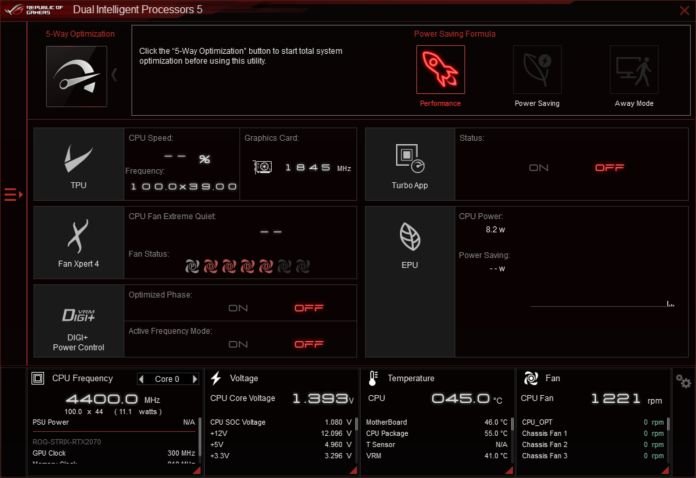Select previous core with the left arrow
The image size is (696, 478).
141,379
